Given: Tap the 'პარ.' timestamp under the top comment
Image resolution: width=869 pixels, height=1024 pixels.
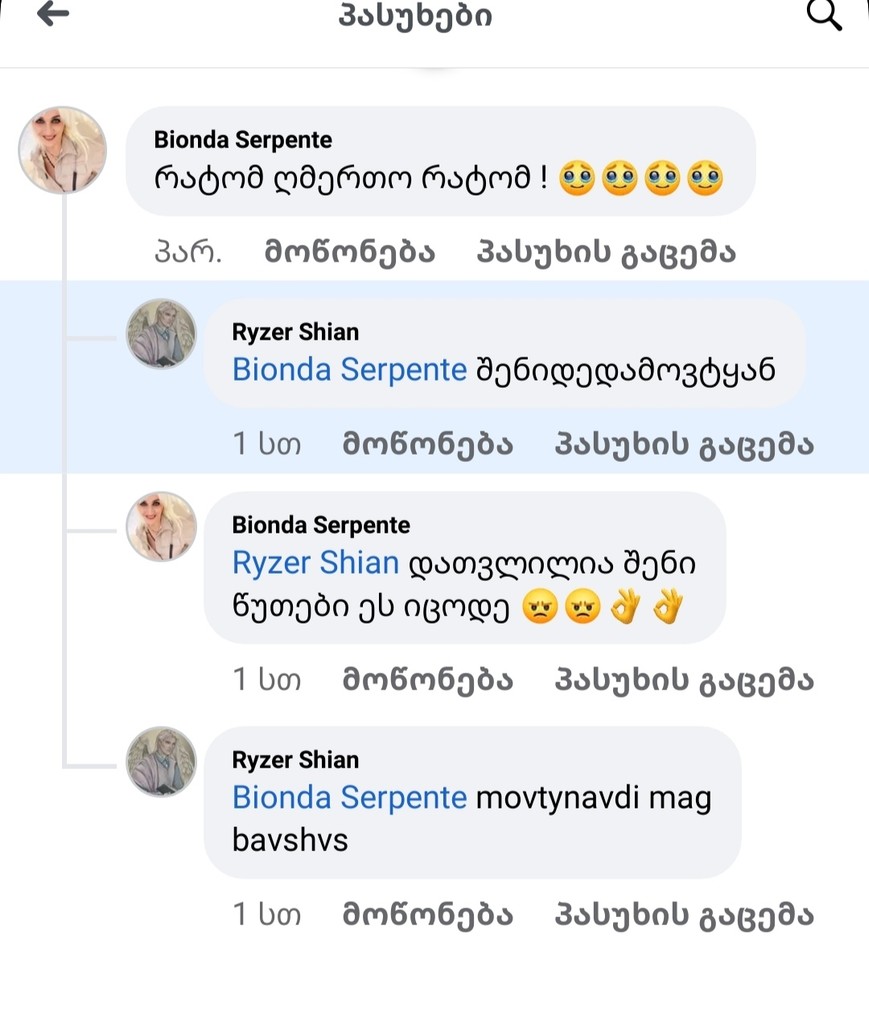Looking at the screenshot, I should pyautogui.click(x=187, y=253).
